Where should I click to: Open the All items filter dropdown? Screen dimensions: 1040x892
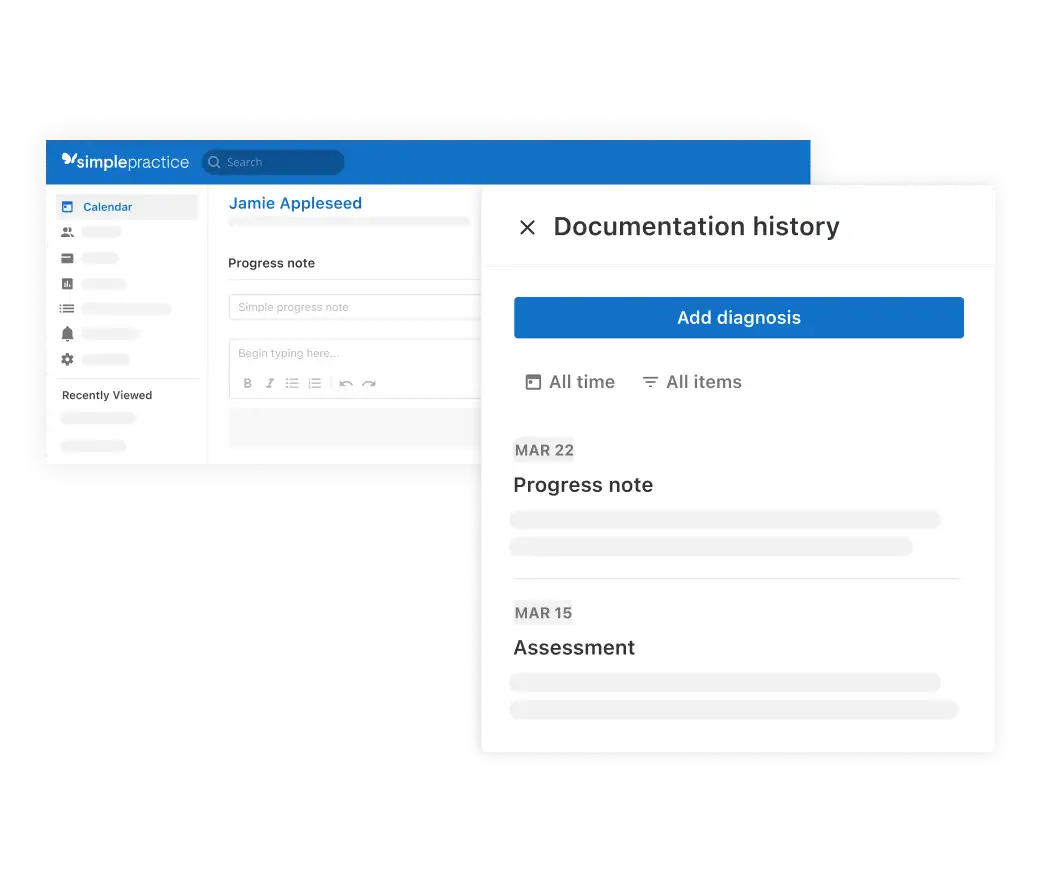(692, 382)
